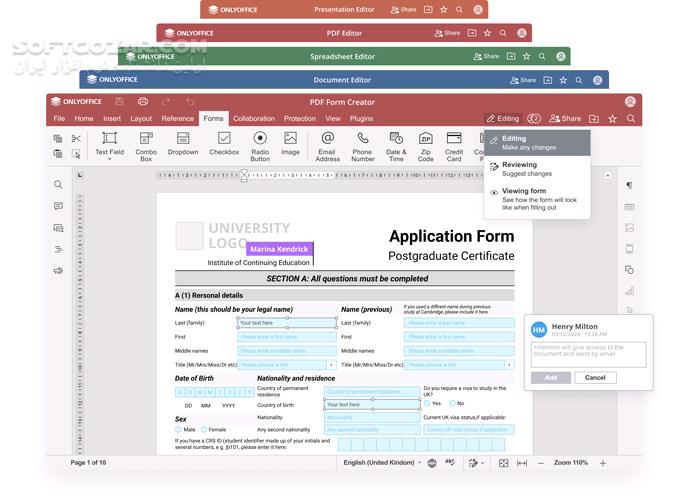Screen dimensions: 700x502
Task: Open Shape settings in right sidebar
Action: click(x=629, y=270)
